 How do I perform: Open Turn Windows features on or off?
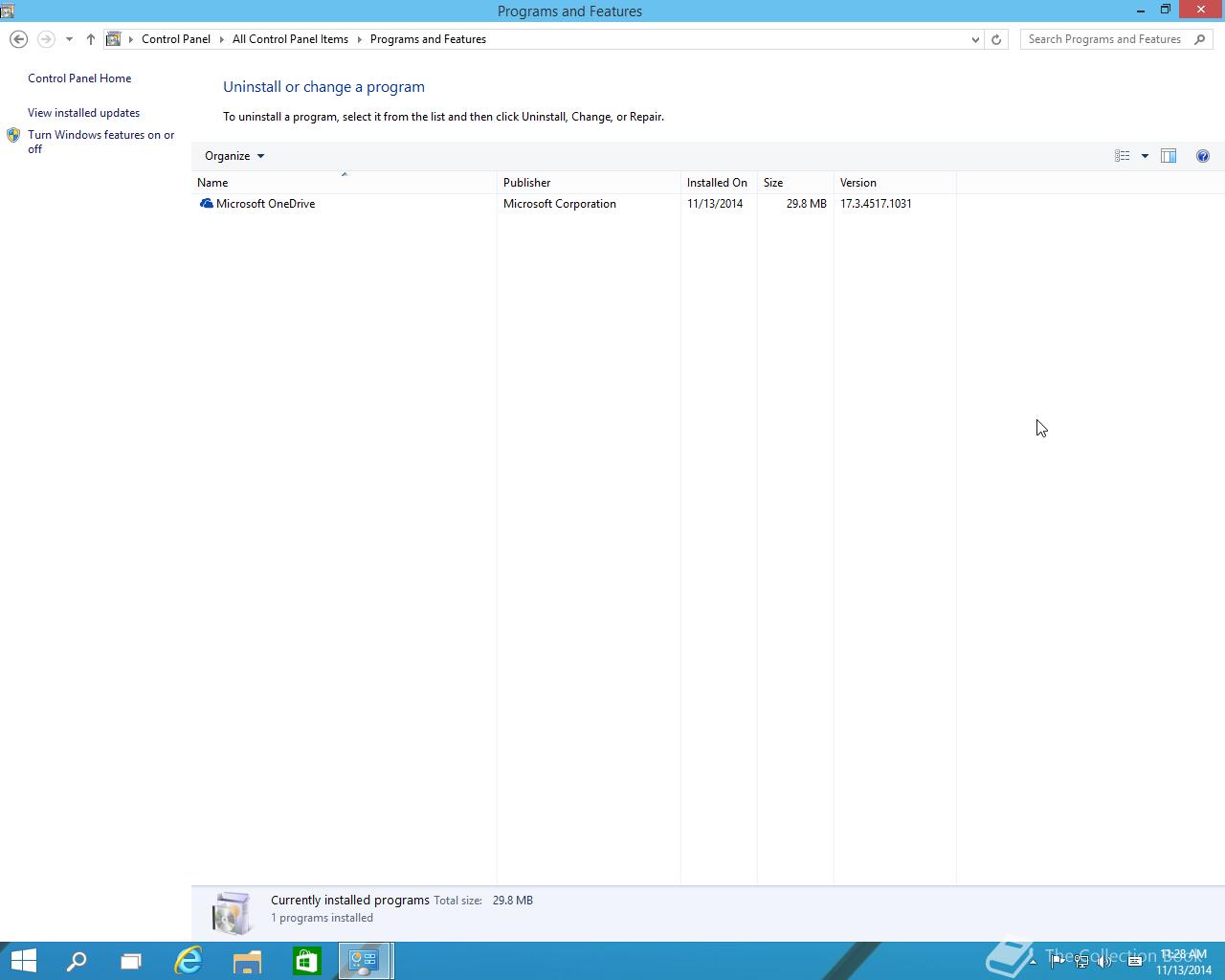point(100,142)
